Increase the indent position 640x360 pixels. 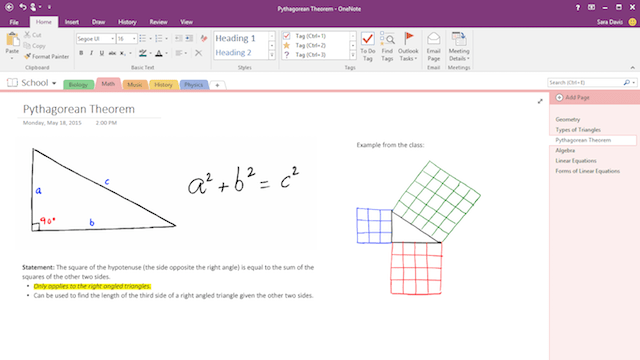(189, 38)
